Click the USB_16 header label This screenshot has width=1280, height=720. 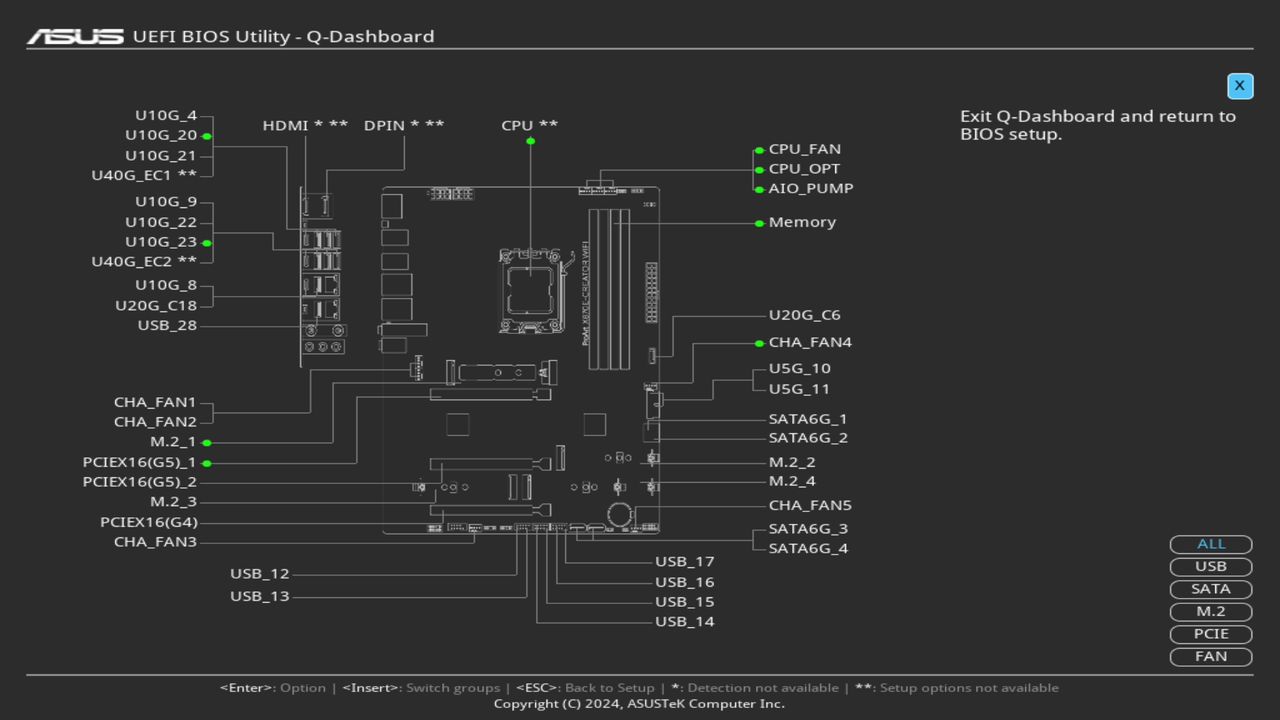click(x=685, y=582)
